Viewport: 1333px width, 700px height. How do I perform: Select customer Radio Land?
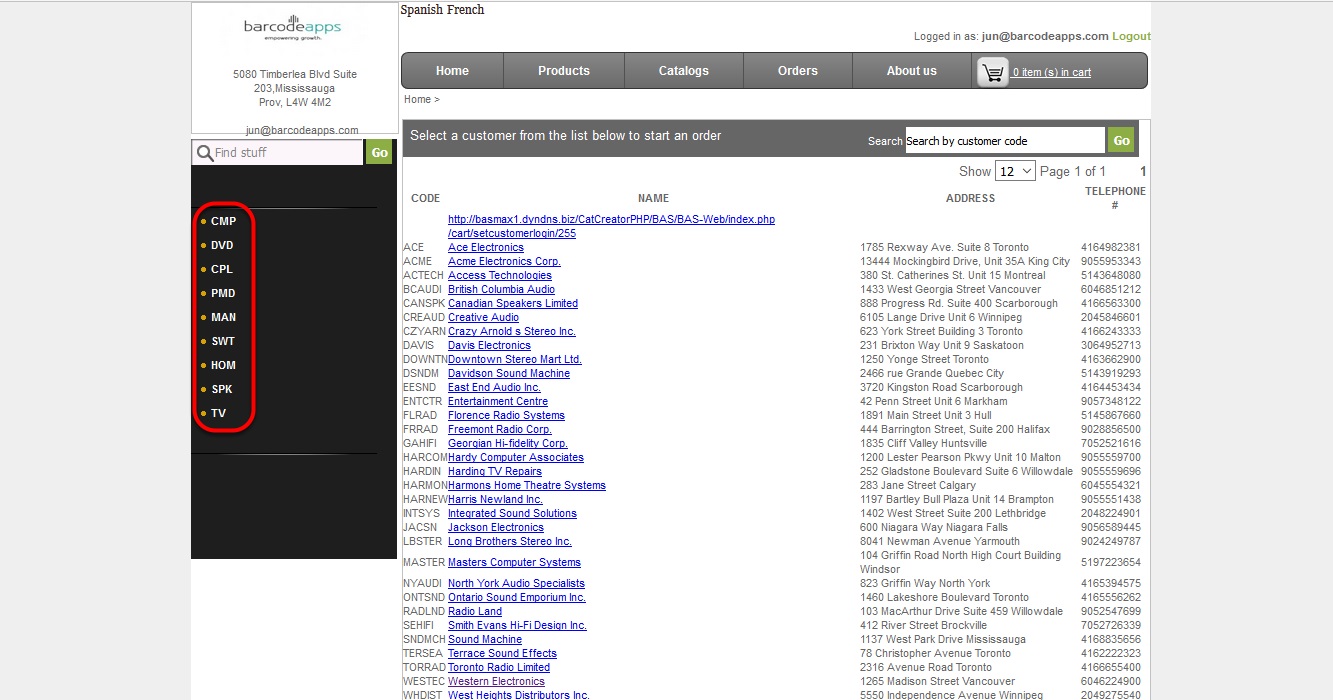pyautogui.click(x=475, y=611)
